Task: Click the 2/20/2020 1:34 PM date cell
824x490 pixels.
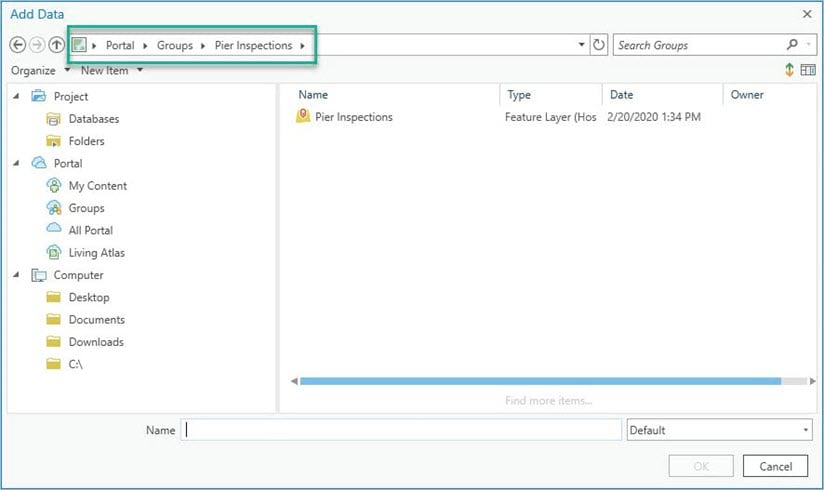Action: pos(654,117)
